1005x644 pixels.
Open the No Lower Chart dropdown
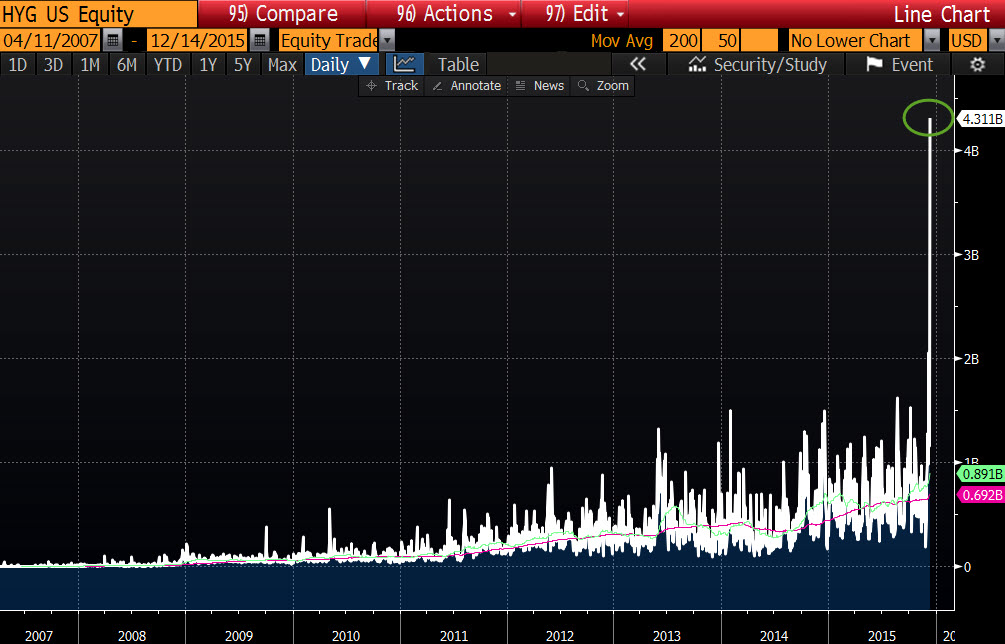tap(932, 40)
